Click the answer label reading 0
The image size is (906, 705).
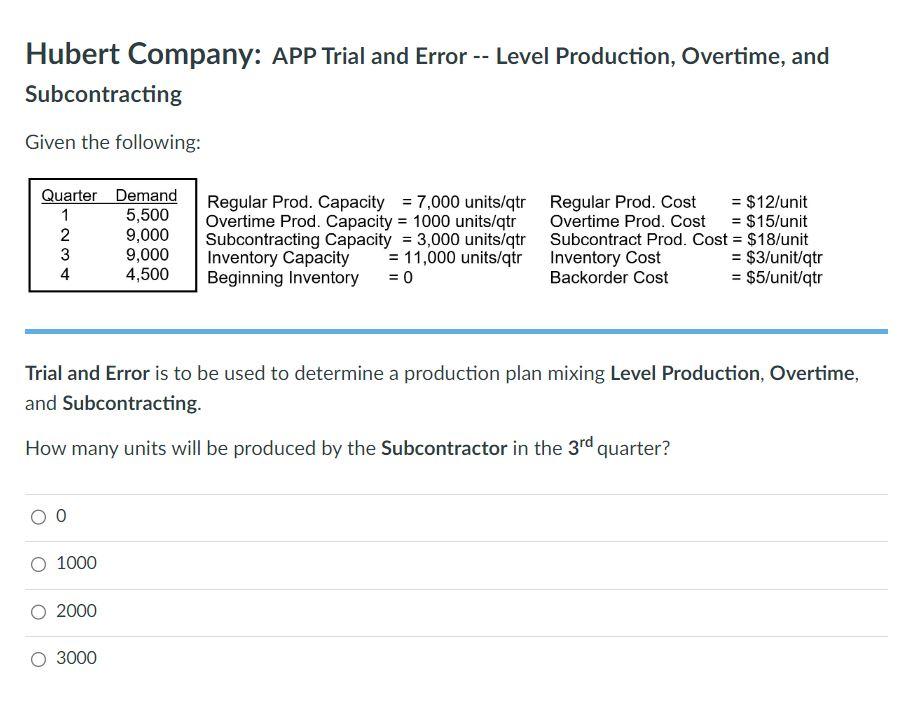point(61,516)
